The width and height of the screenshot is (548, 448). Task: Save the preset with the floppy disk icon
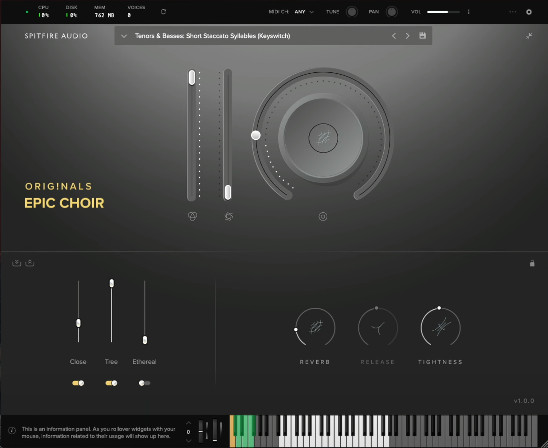click(x=423, y=36)
